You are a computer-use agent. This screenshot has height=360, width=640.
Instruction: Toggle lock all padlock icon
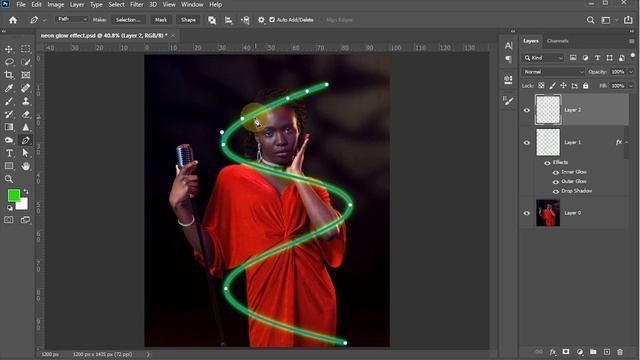[586, 86]
